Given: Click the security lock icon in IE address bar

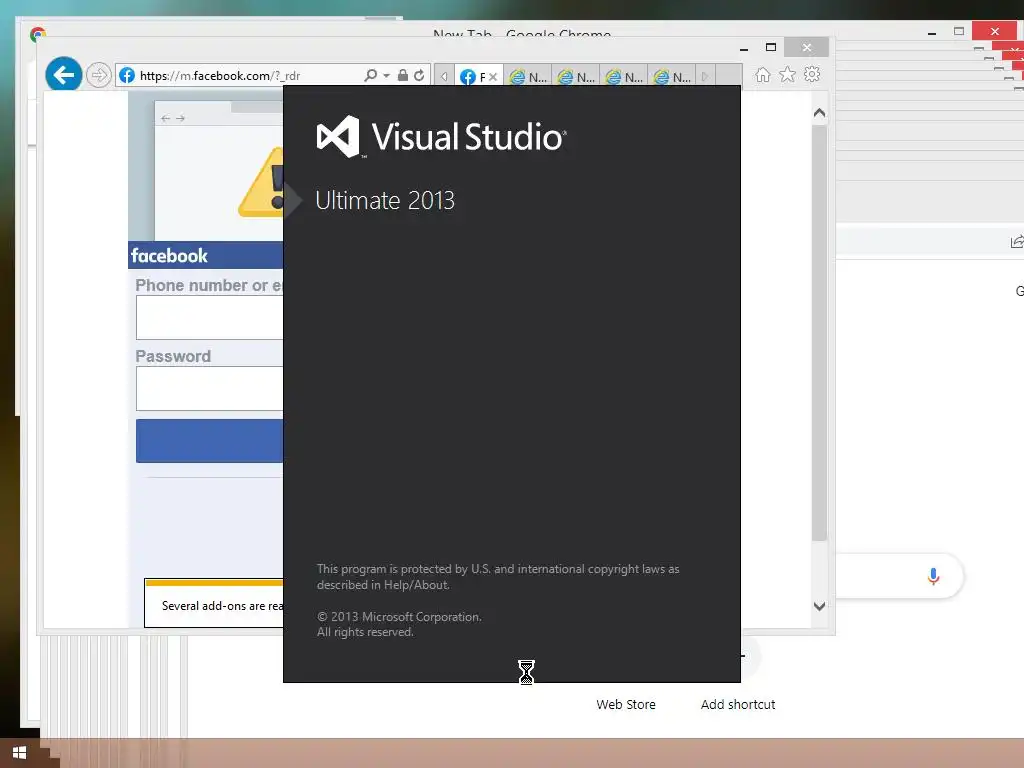Looking at the screenshot, I should pos(403,75).
